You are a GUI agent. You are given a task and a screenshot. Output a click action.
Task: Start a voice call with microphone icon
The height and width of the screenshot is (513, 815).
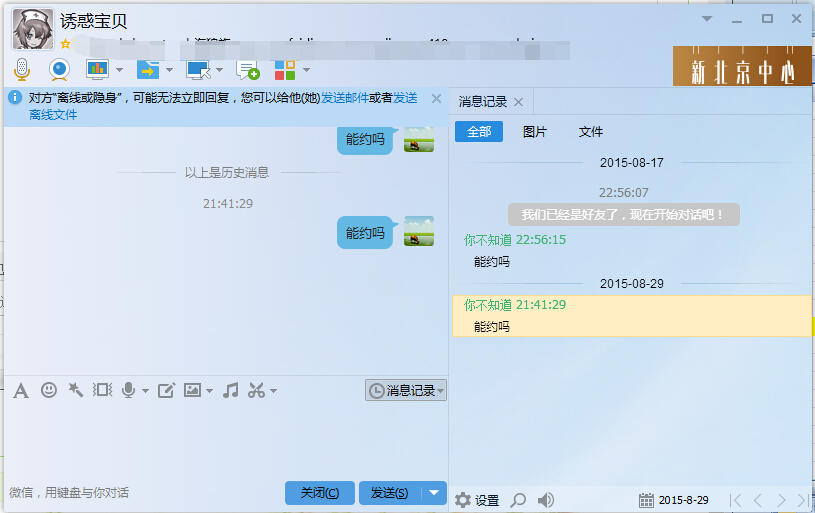click(x=21, y=69)
